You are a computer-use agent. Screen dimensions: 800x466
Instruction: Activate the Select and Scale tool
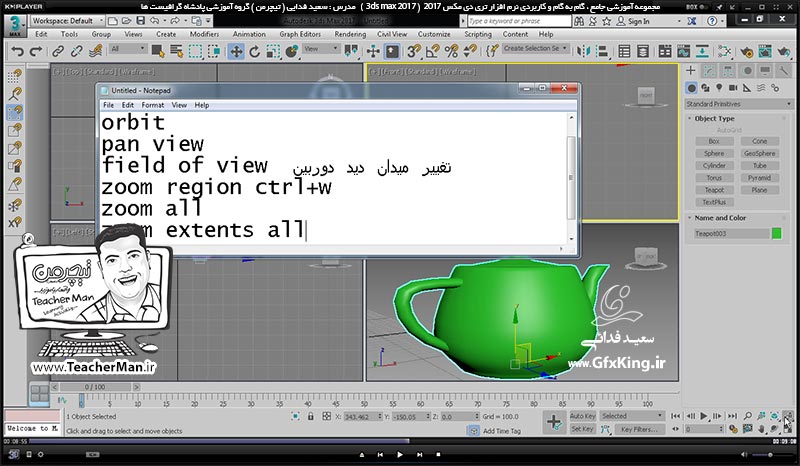pos(273,51)
